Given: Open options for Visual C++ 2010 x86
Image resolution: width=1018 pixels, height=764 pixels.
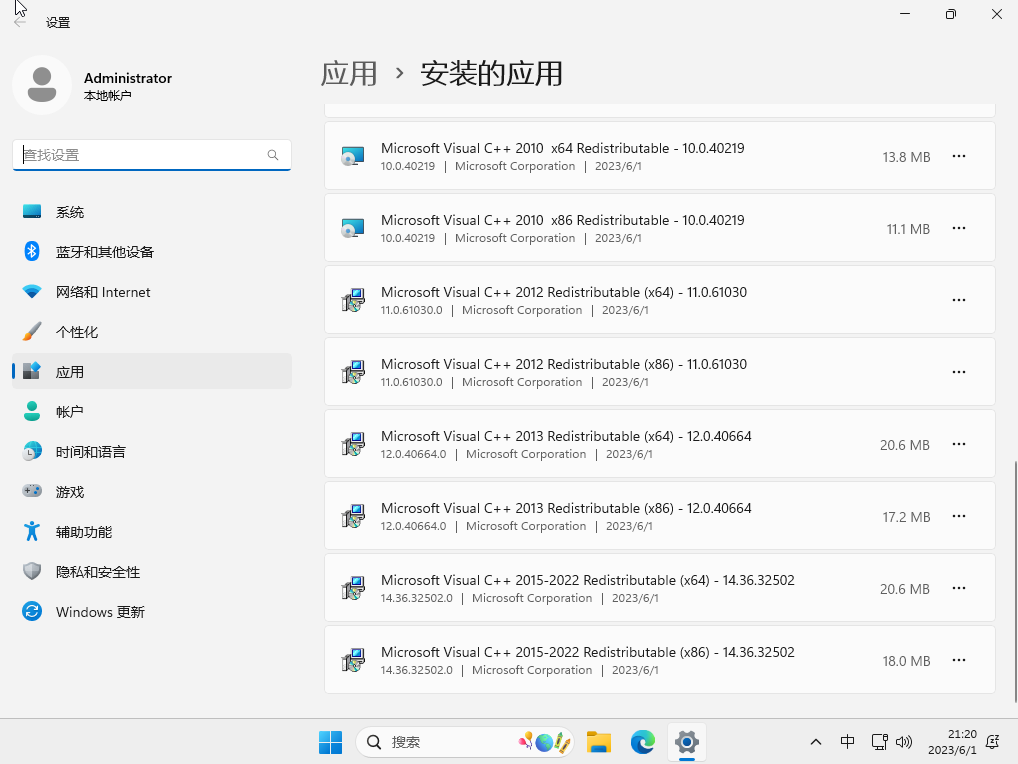Looking at the screenshot, I should (959, 228).
